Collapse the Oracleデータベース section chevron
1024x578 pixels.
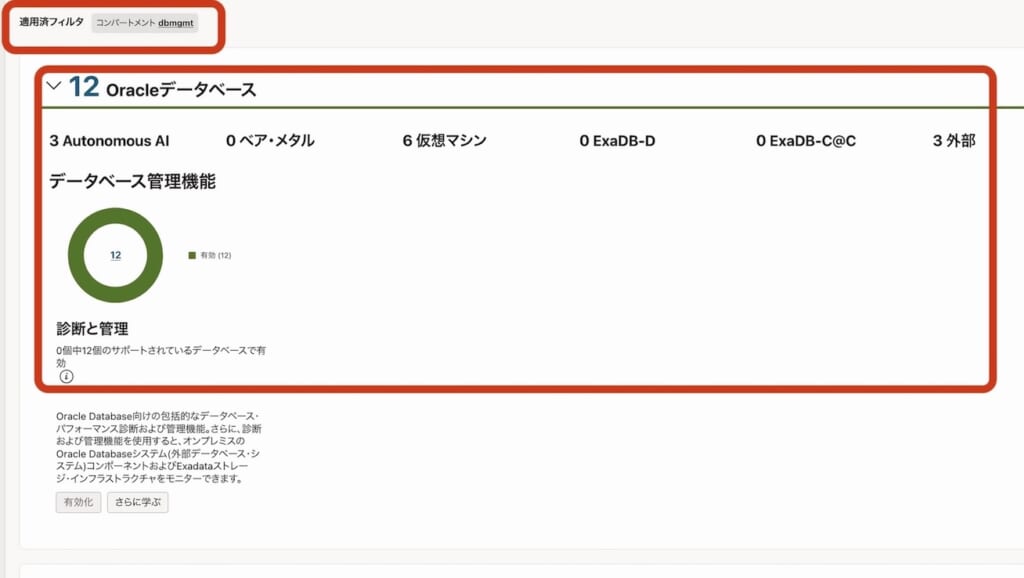pos(54,86)
